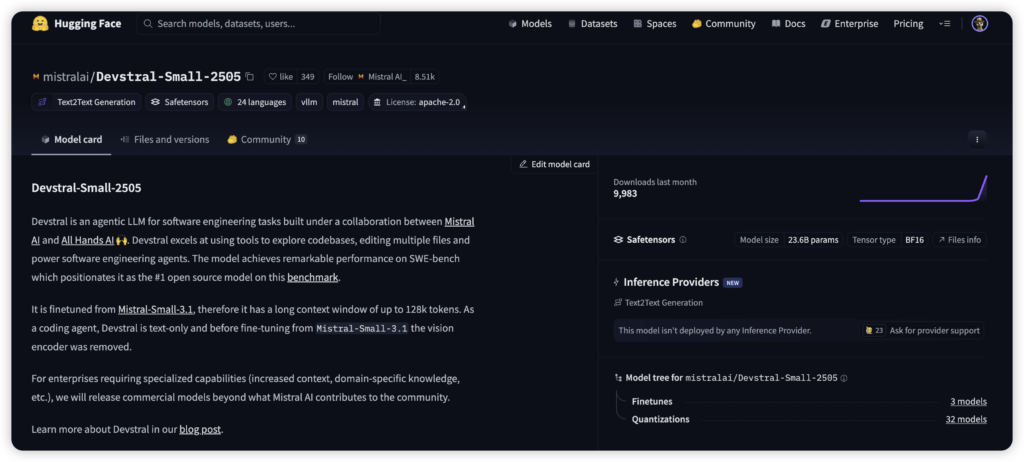Expand the navigation more-options menu

(944, 24)
